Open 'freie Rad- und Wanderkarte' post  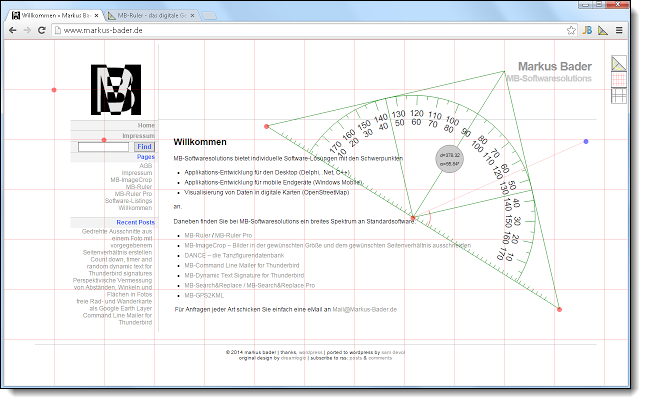(x=115, y=305)
